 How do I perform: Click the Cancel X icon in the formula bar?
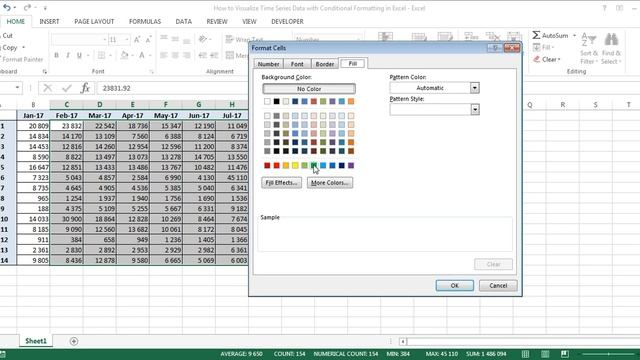[x=47, y=88]
